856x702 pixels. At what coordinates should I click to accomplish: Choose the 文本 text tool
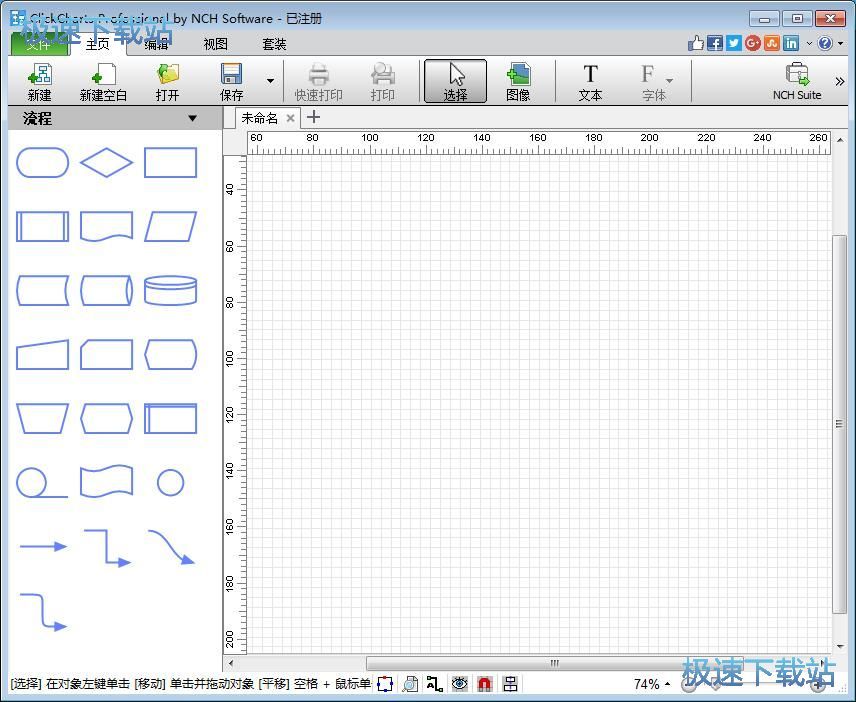point(590,82)
